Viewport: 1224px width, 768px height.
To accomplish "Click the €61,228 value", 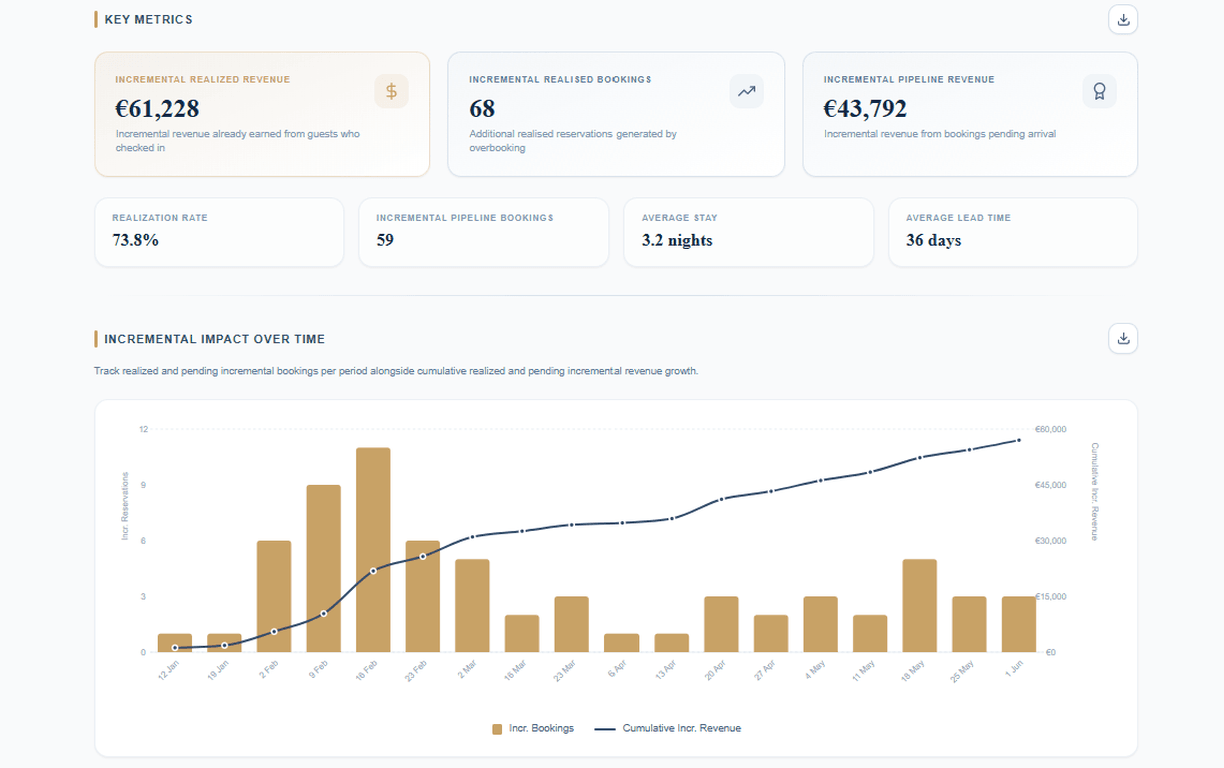I will (157, 108).
